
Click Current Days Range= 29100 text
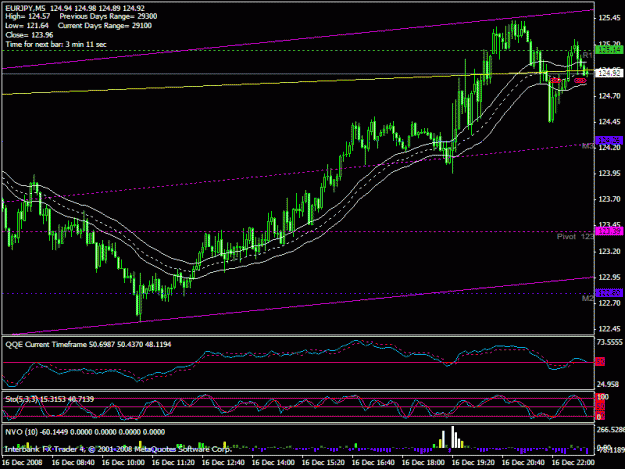coord(105,26)
